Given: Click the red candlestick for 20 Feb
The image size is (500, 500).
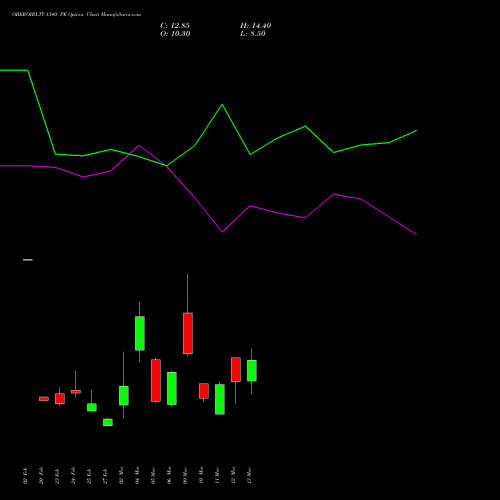Looking at the screenshot, I should (44, 399).
